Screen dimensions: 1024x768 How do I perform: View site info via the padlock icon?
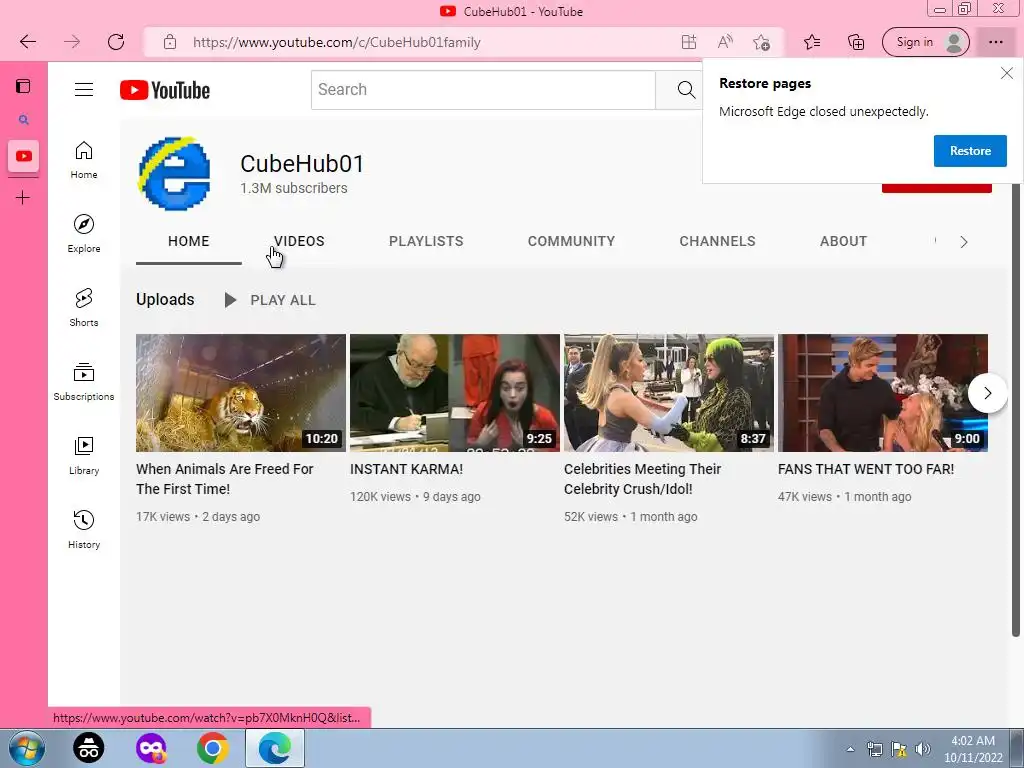[x=170, y=42]
